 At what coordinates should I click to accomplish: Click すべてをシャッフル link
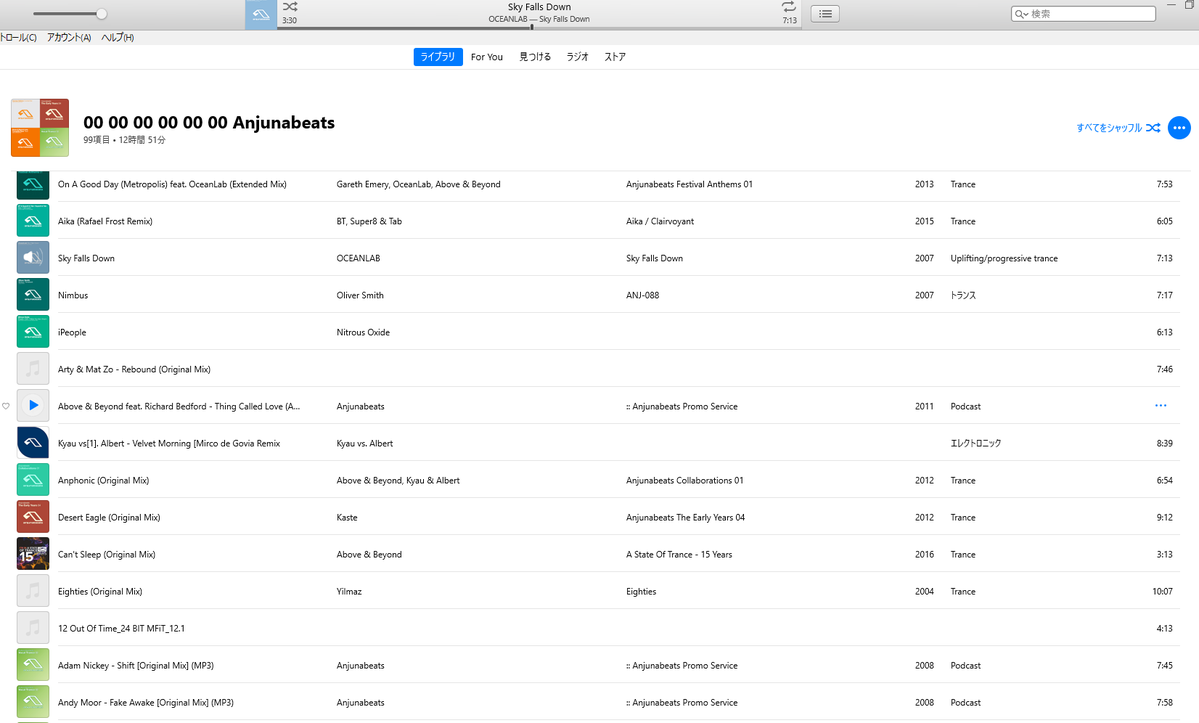pos(1118,128)
